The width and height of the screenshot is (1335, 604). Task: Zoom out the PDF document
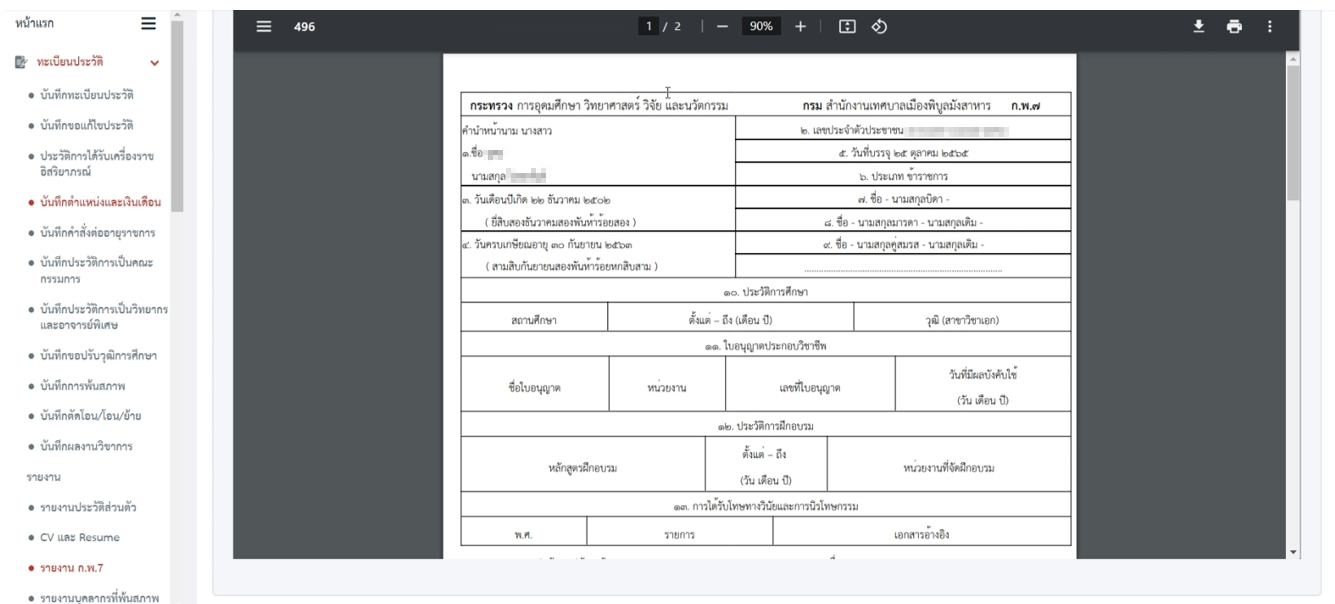(x=722, y=27)
